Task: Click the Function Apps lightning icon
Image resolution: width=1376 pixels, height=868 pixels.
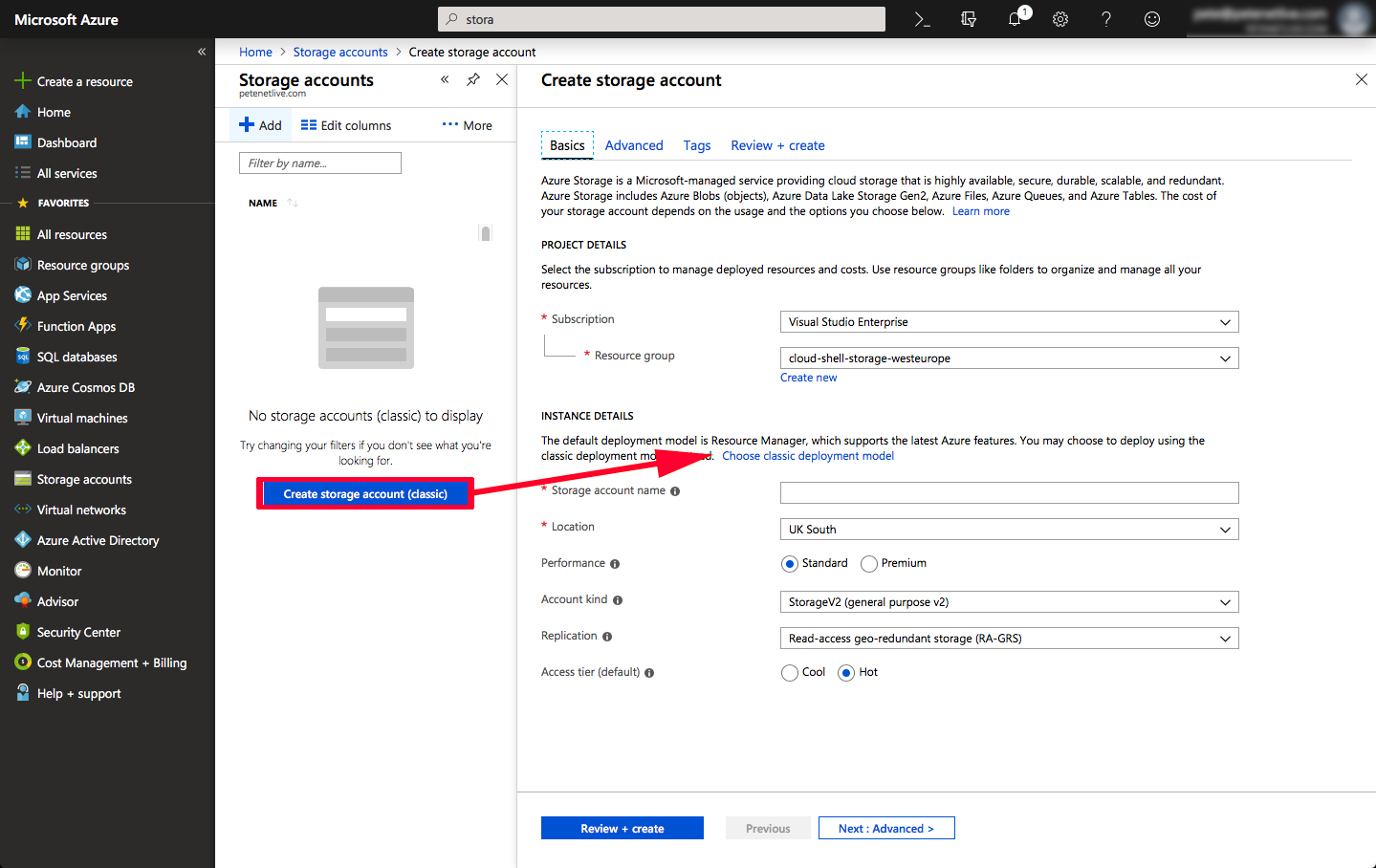Action: click(x=23, y=326)
